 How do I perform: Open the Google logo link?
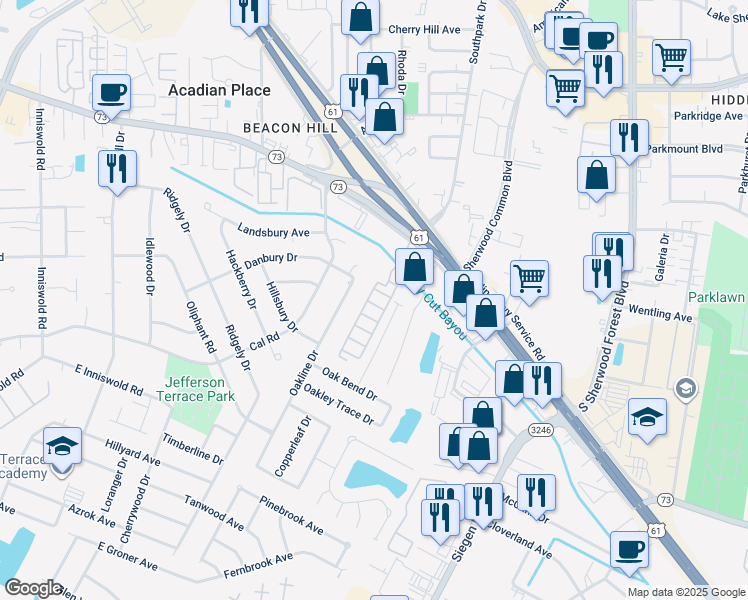tap(33, 588)
